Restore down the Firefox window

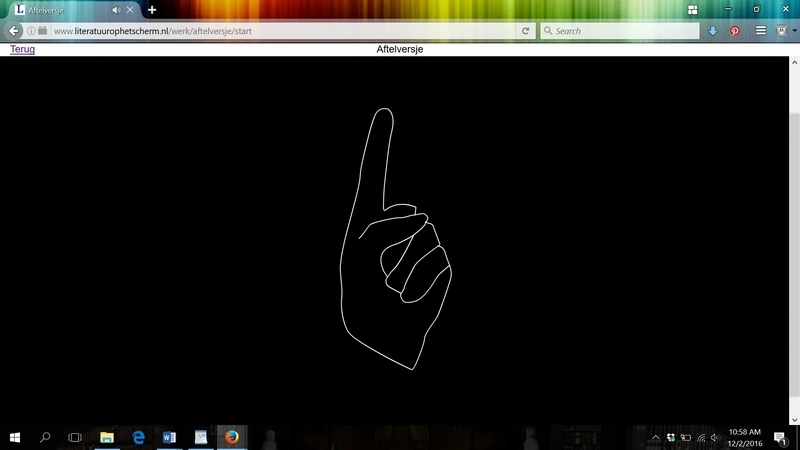click(757, 9)
